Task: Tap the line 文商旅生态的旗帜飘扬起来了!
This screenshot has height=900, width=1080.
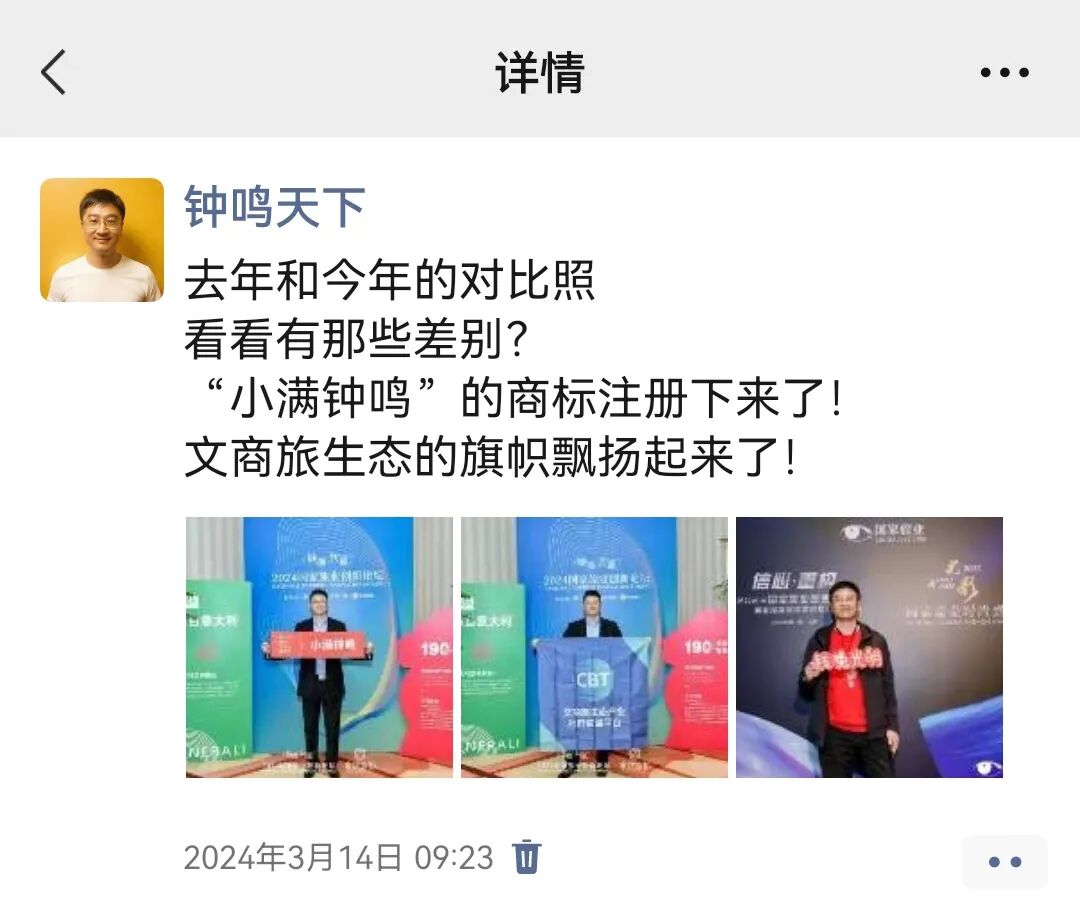Action: tap(491, 457)
